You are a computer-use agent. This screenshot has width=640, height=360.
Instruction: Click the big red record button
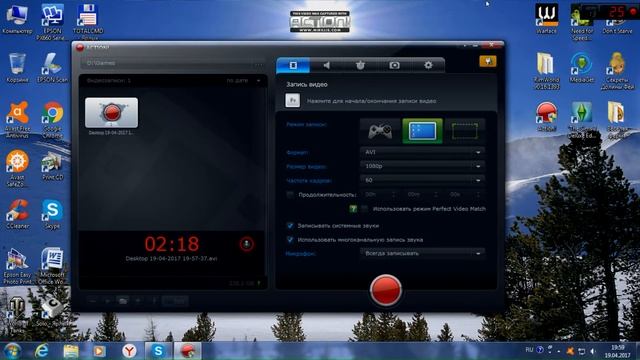tap(385, 290)
